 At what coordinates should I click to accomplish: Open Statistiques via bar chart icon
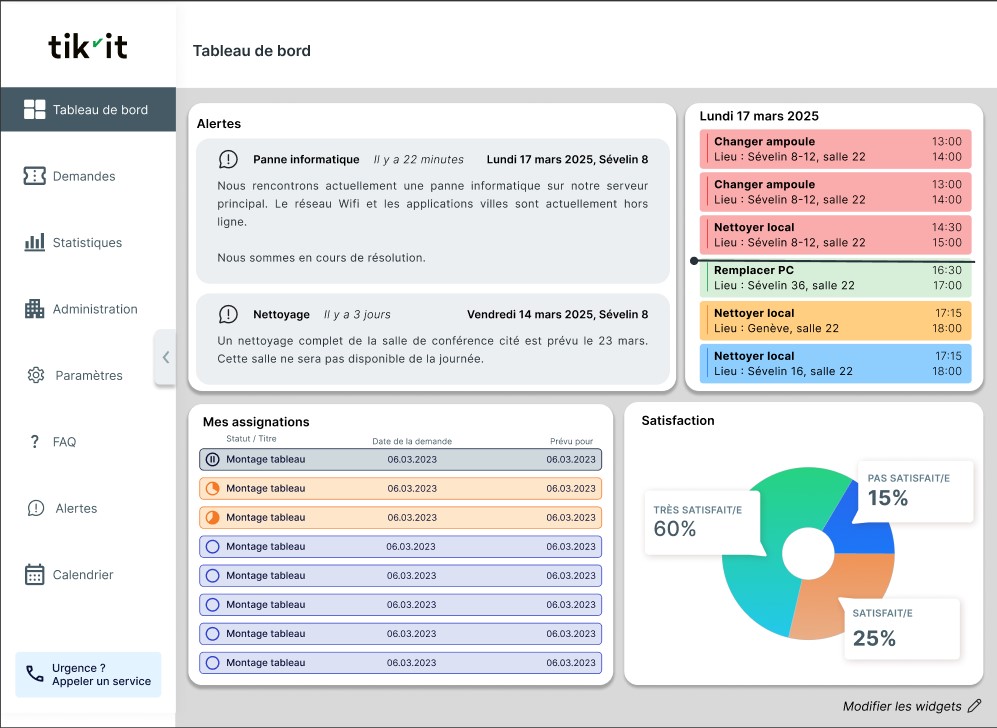point(35,242)
